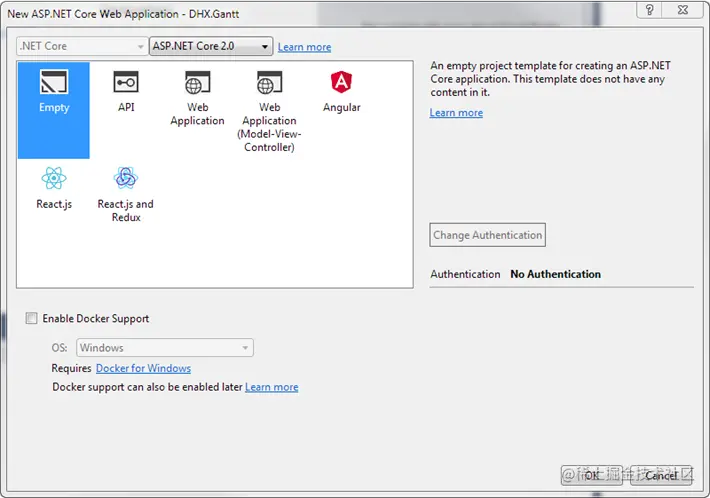The width and height of the screenshot is (710, 498).
Task: Click the Empty template label text
Action: tap(54, 108)
